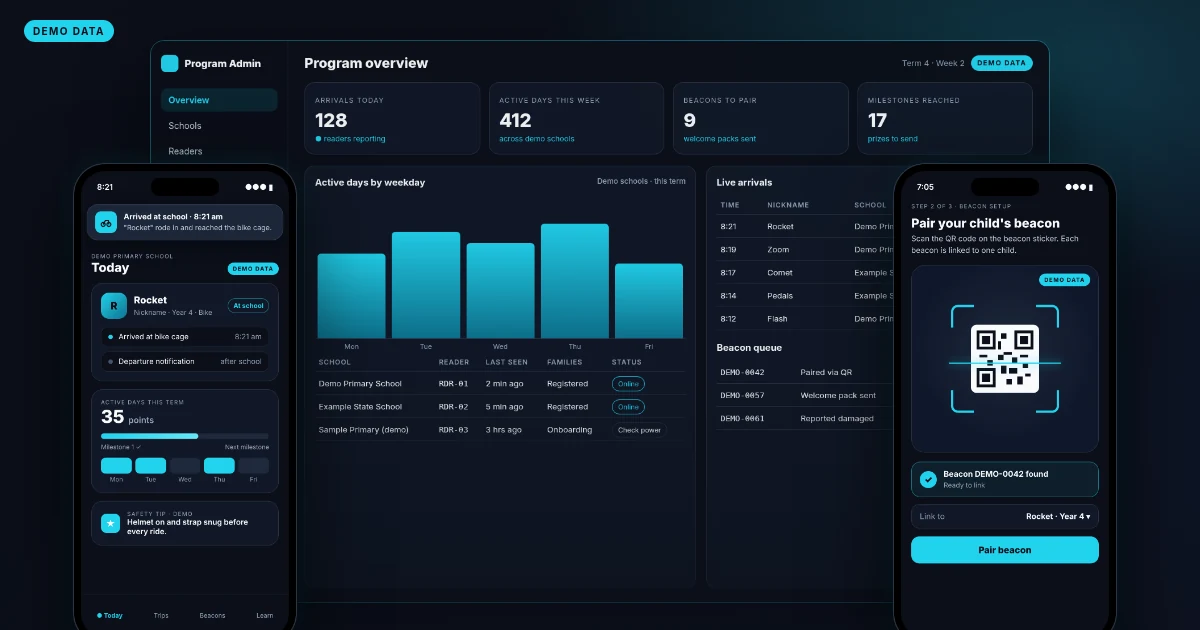1200x630 pixels.
Task: Click Online status for Example State School
Action: click(628, 407)
